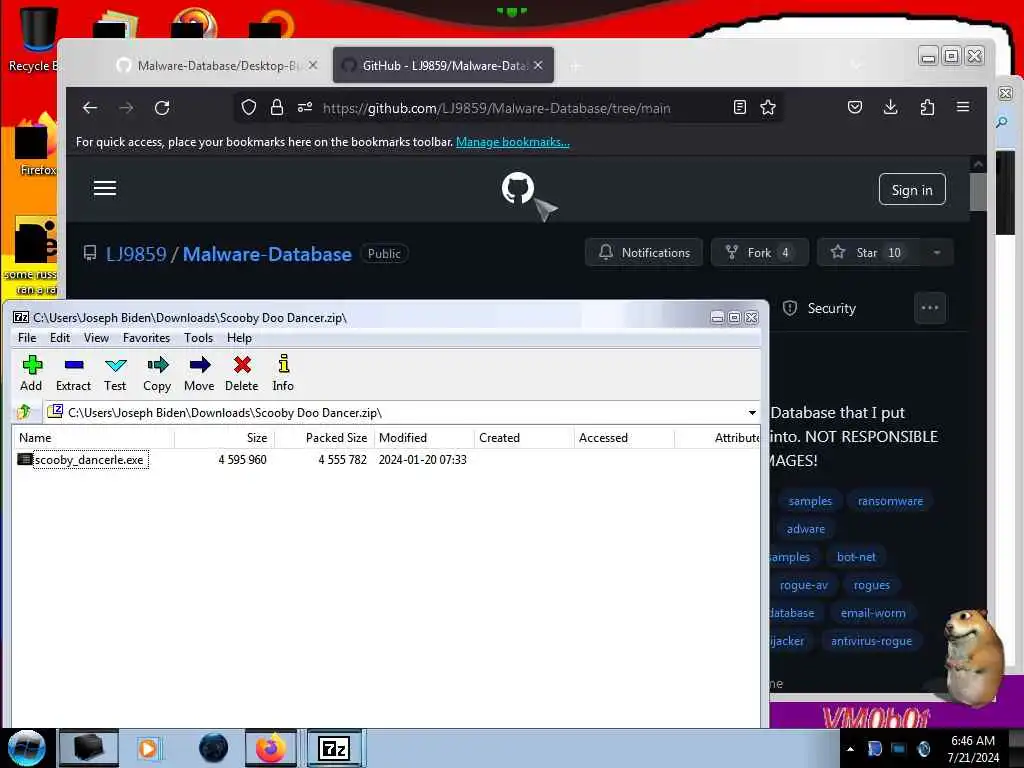Image resolution: width=1024 pixels, height=768 pixels.
Task: Close the GitHub - LJ9859 tab
Action: tap(538, 65)
